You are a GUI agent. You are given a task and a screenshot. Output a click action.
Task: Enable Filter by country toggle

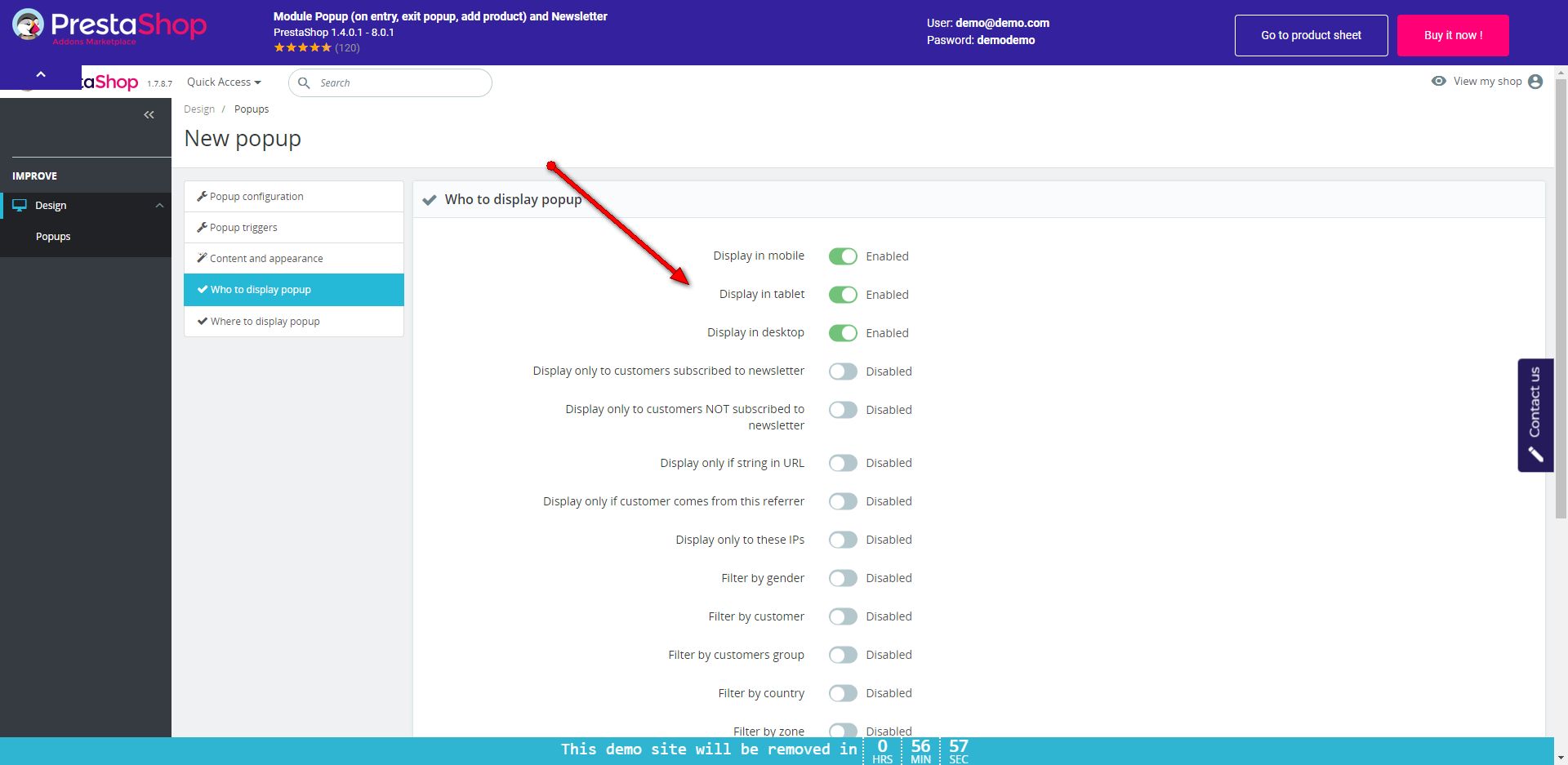coord(843,693)
